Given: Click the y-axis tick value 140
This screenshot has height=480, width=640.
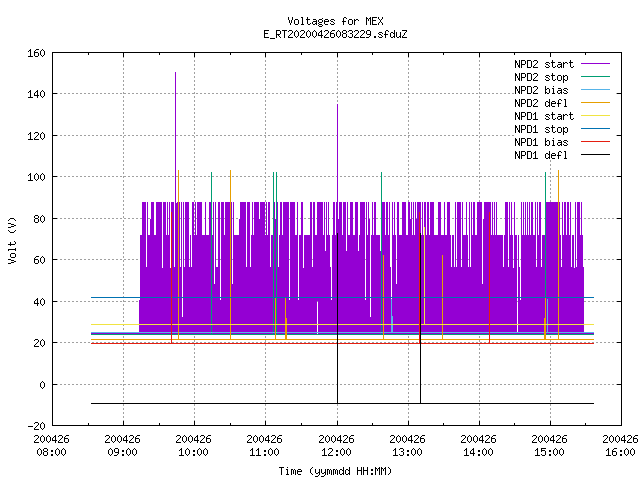Looking at the screenshot, I should (x=36, y=94).
